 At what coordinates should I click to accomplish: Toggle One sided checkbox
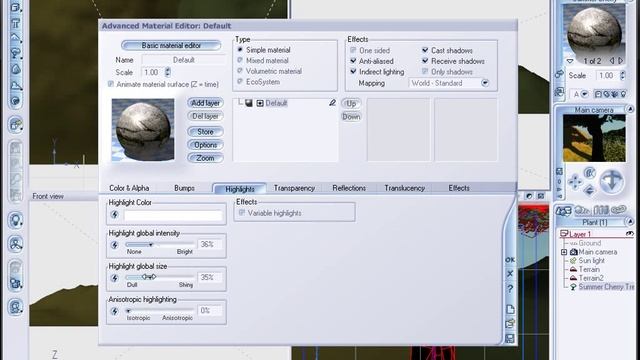point(353,50)
